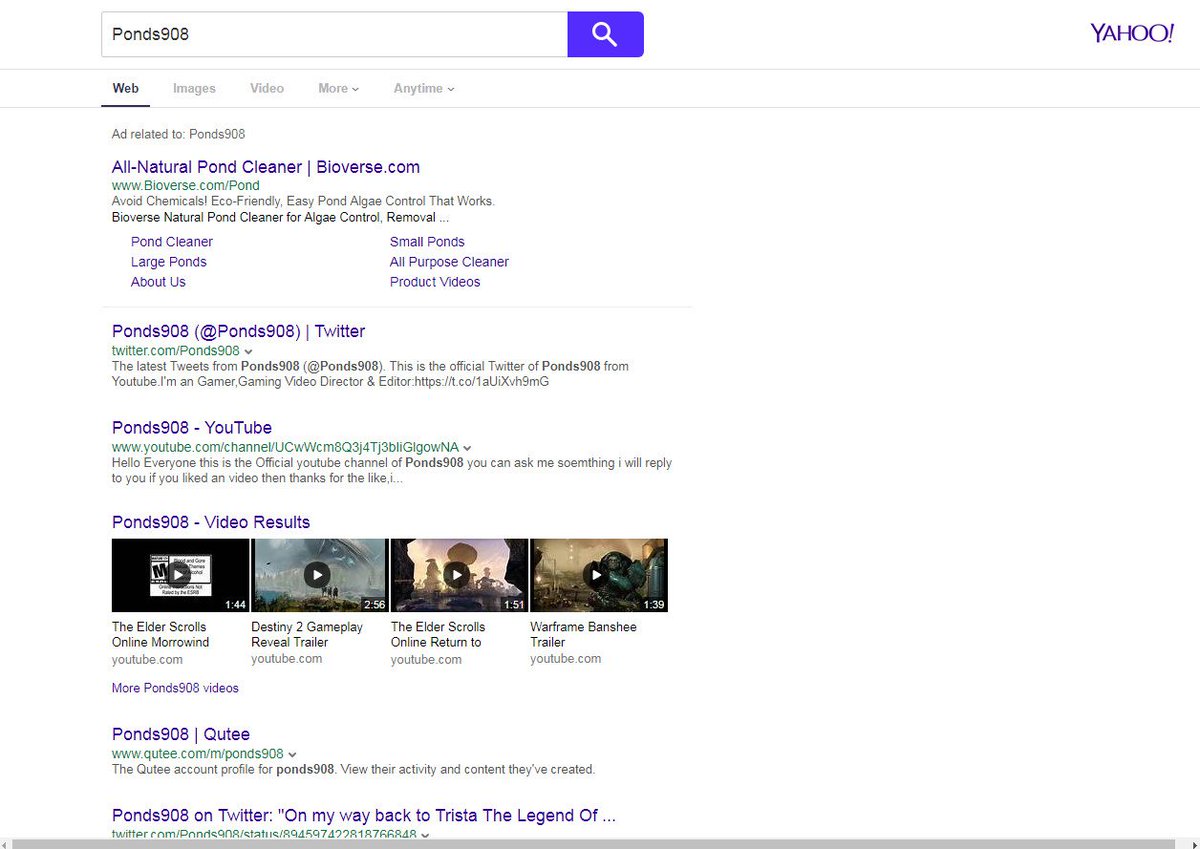This screenshot has height=849, width=1200.
Task: Focus the search box containing Ponds908
Action: (x=334, y=34)
